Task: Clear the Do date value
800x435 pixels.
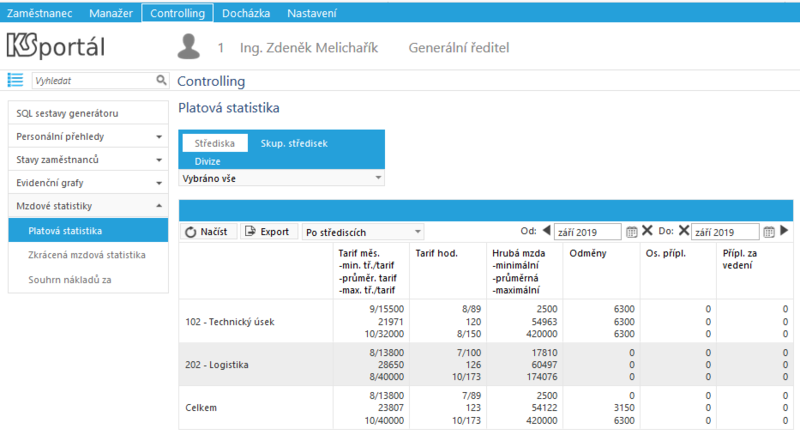Action: [684, 231]
